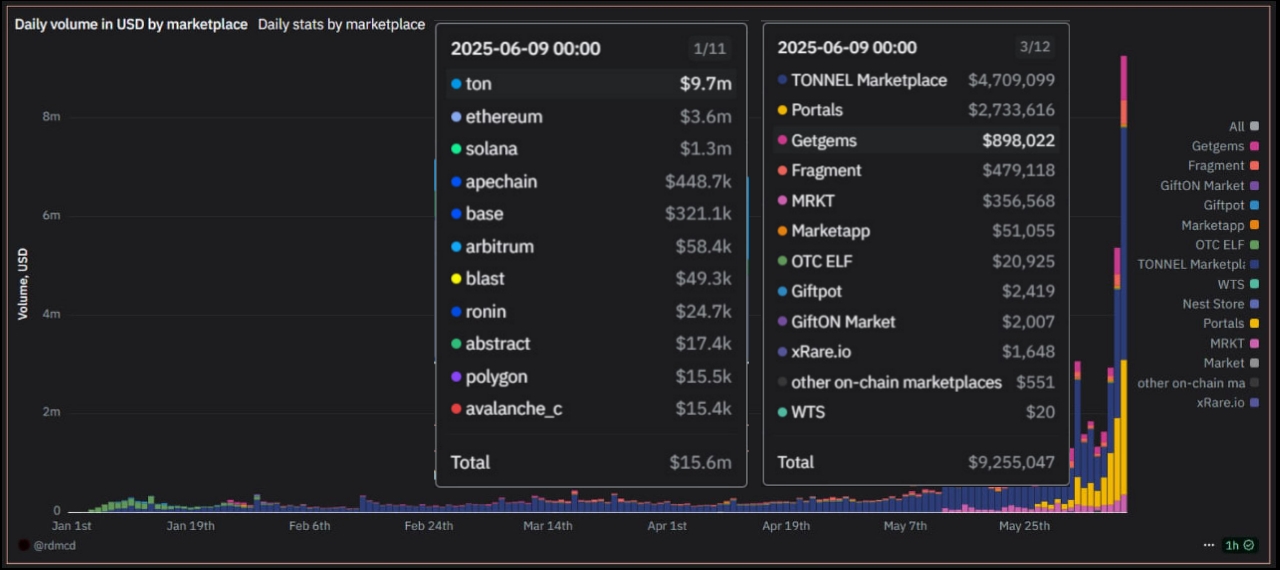Click the Mar 14th x-axis label
This screenshot has height=570, width=1280.
tap(547, 526)
